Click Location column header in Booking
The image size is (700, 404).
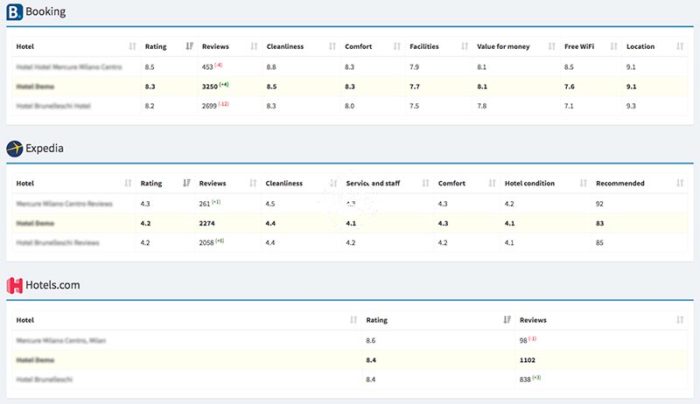point(640,46)
